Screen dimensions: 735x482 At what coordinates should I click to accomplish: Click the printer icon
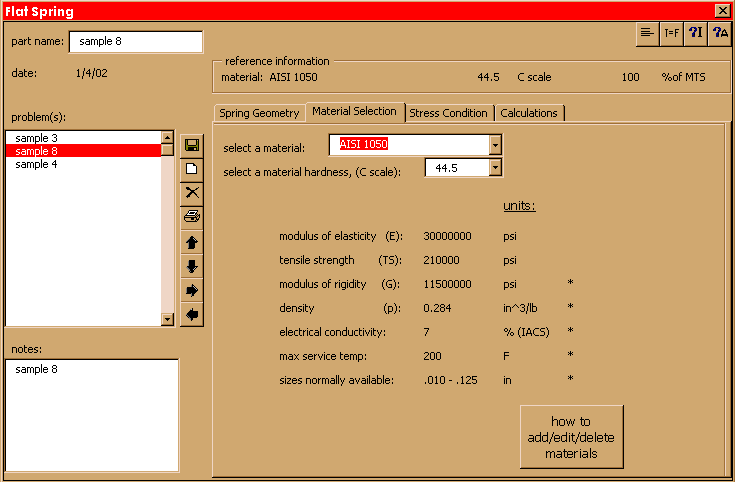click(x=192, y=216)
